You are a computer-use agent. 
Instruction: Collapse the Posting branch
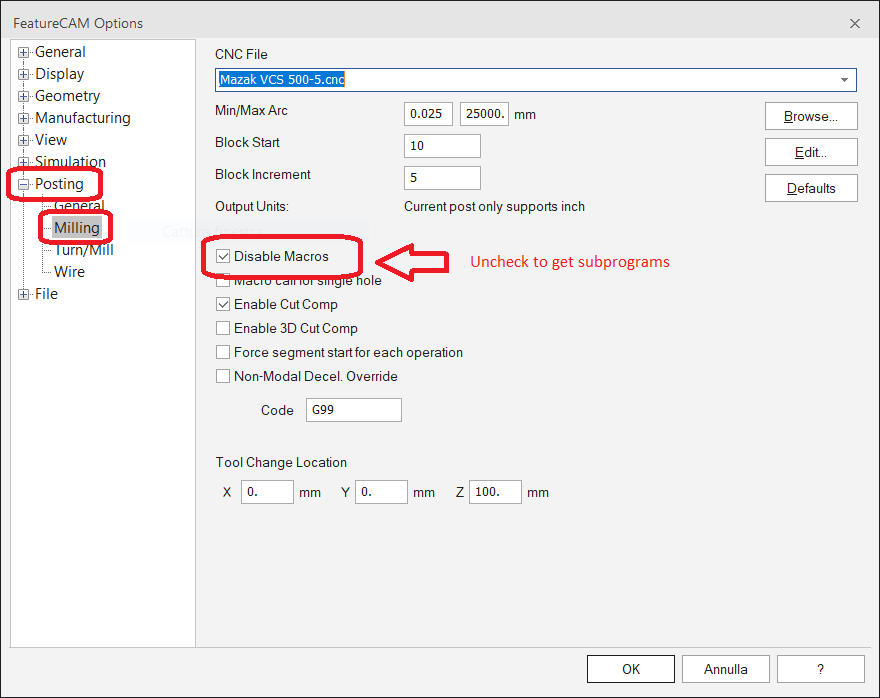click(x=22, y=183)
